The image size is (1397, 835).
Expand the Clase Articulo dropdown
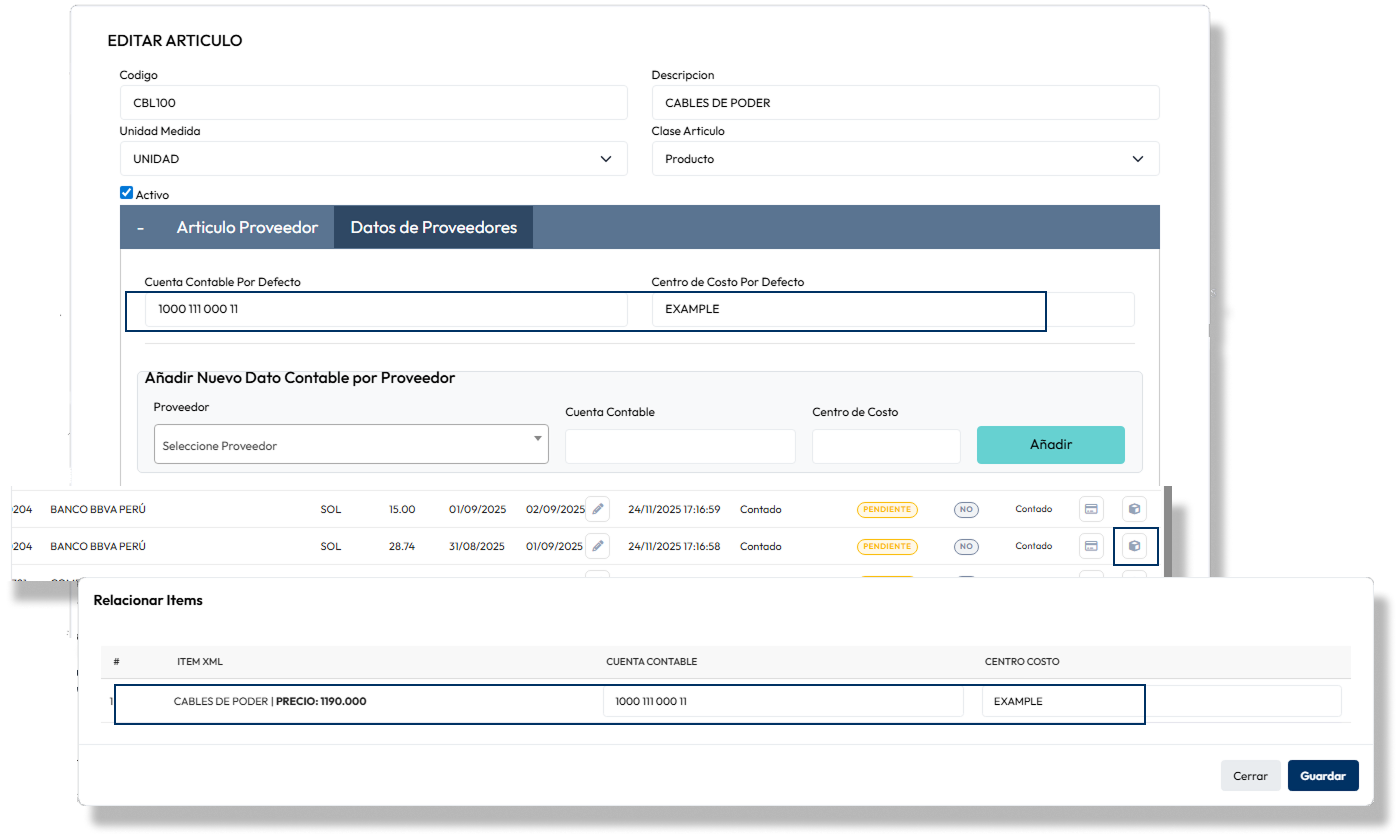(x=905, y=159)
